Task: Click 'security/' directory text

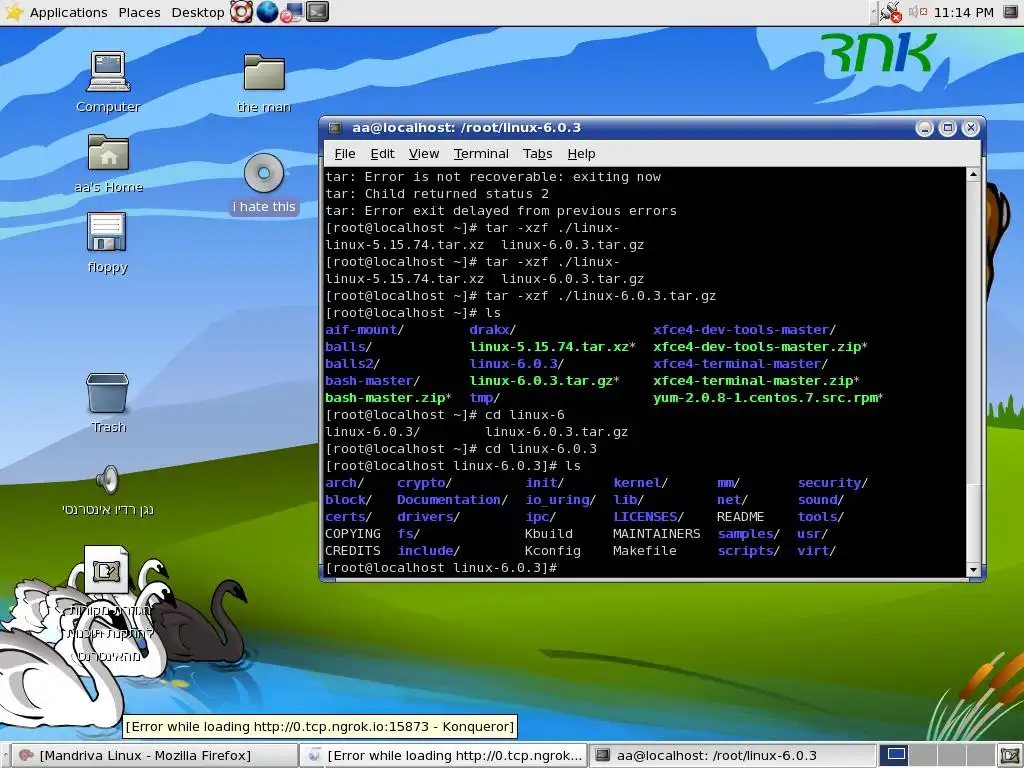Action: click(833, 483)
